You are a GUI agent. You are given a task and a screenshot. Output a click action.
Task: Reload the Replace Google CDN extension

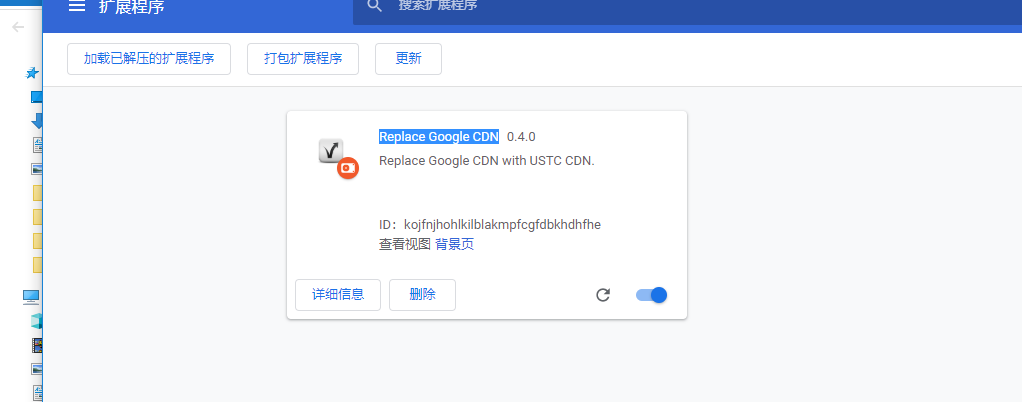603,295
